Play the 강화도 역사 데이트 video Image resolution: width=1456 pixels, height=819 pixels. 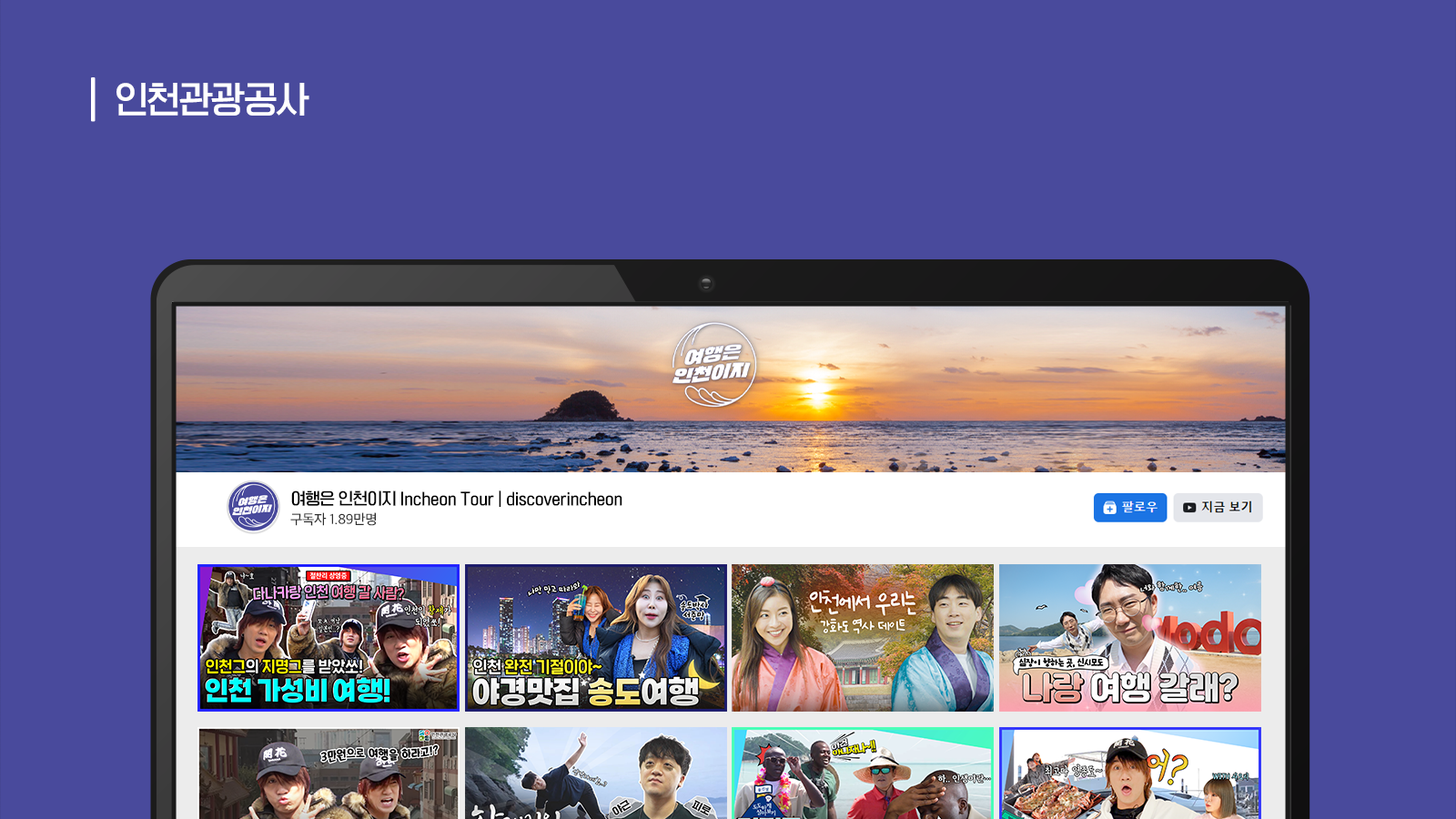[862, 638]
